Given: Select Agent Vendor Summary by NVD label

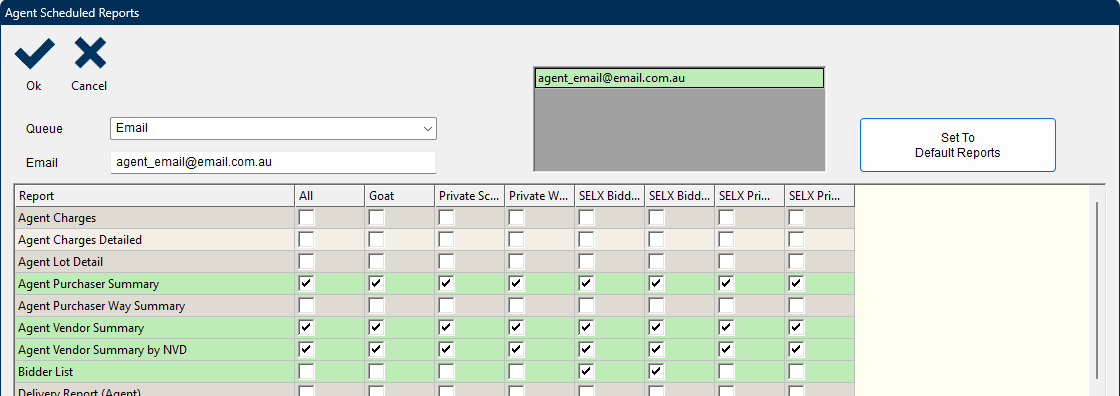Looking at the screenshot, I should (x=103, y=350).
